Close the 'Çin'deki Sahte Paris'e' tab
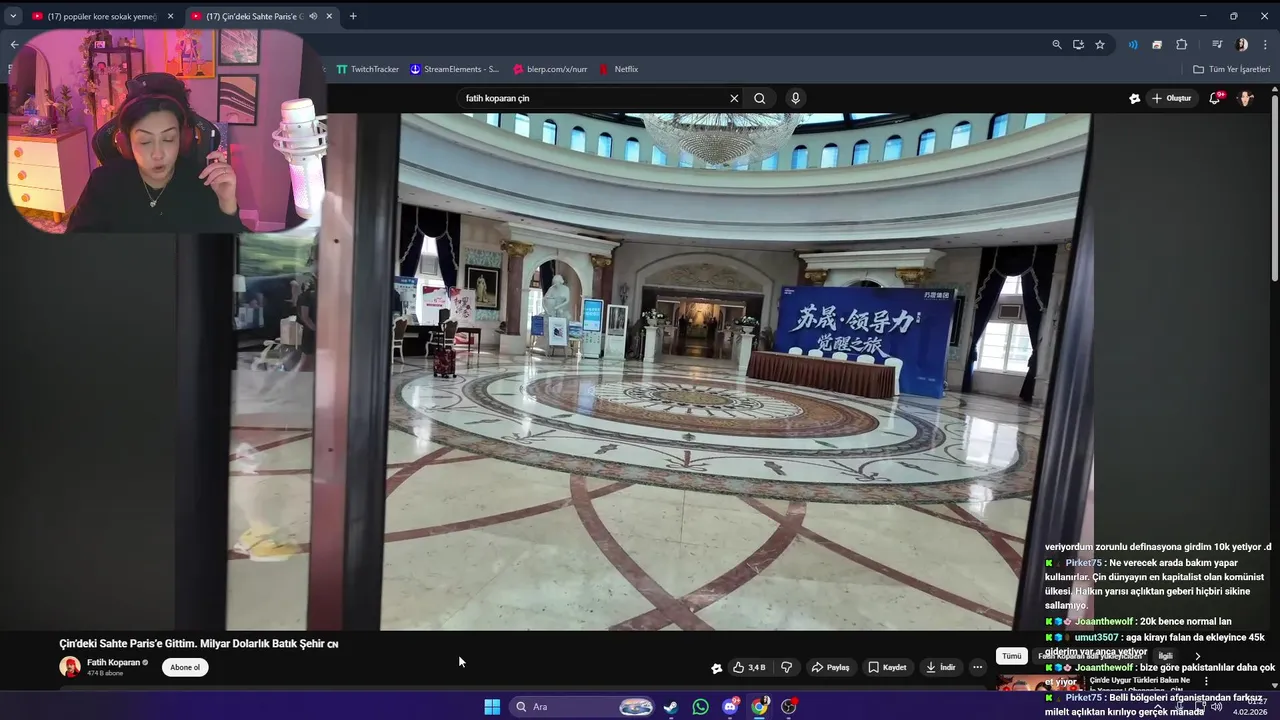Viewport: 1280px width, 720px height. tap(328, 16)
